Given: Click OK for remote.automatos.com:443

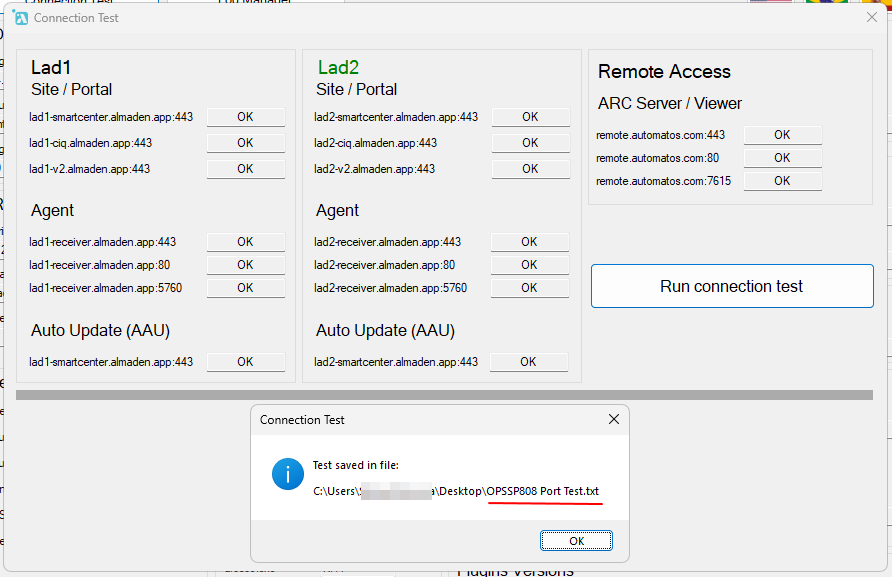Looking at the screenshot, I should click(x=783, y=134).
